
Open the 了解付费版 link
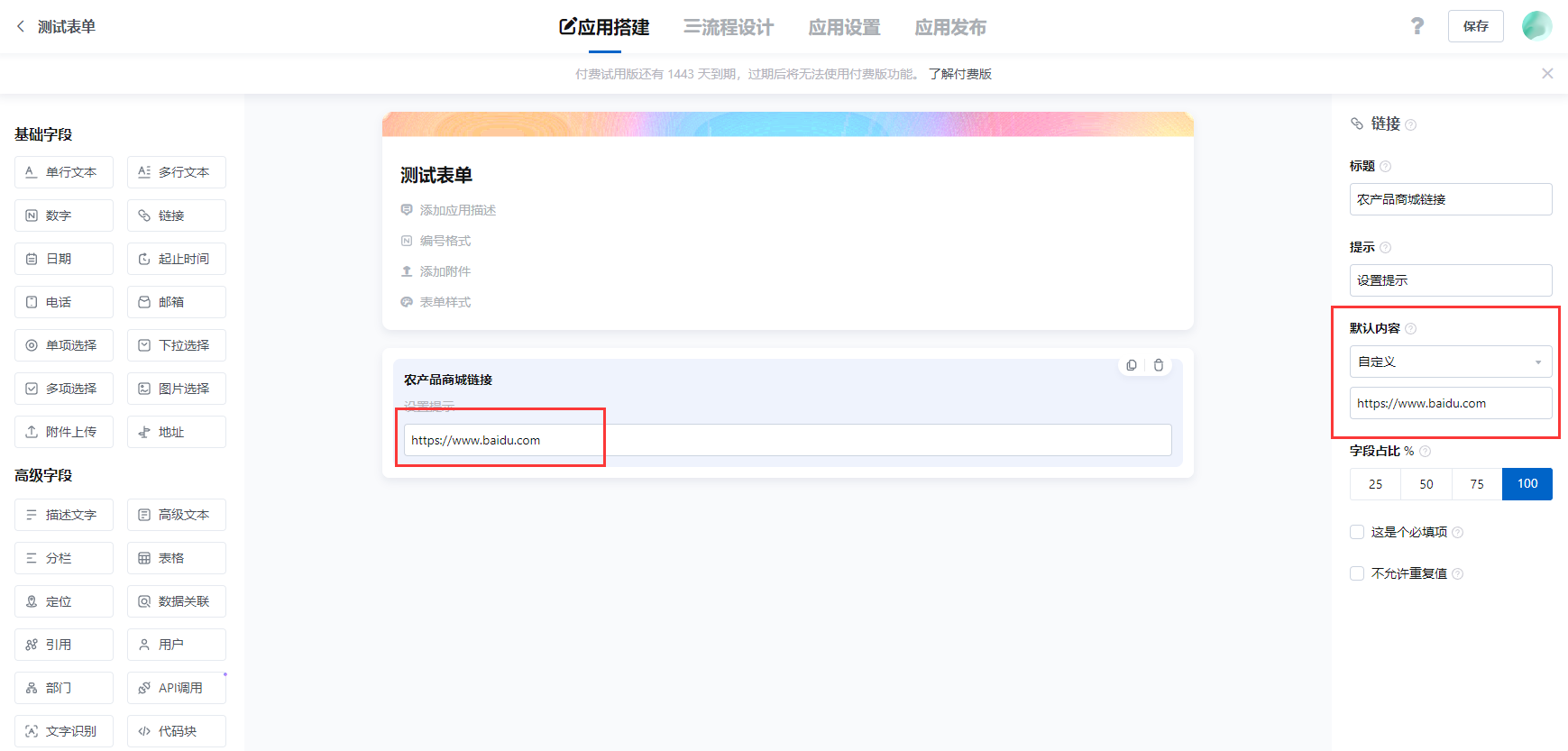tap(960, 74)
